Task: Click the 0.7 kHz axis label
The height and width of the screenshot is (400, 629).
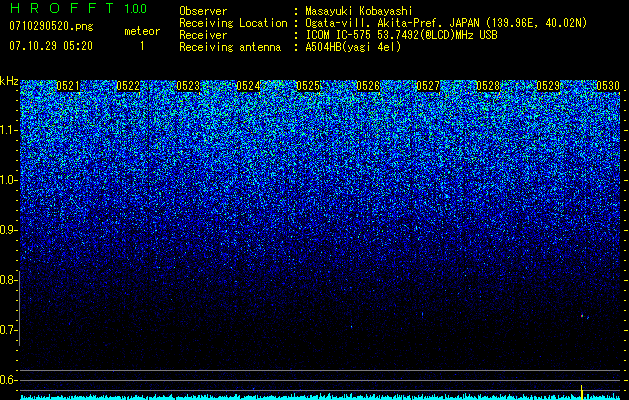Action: (7, 330)
